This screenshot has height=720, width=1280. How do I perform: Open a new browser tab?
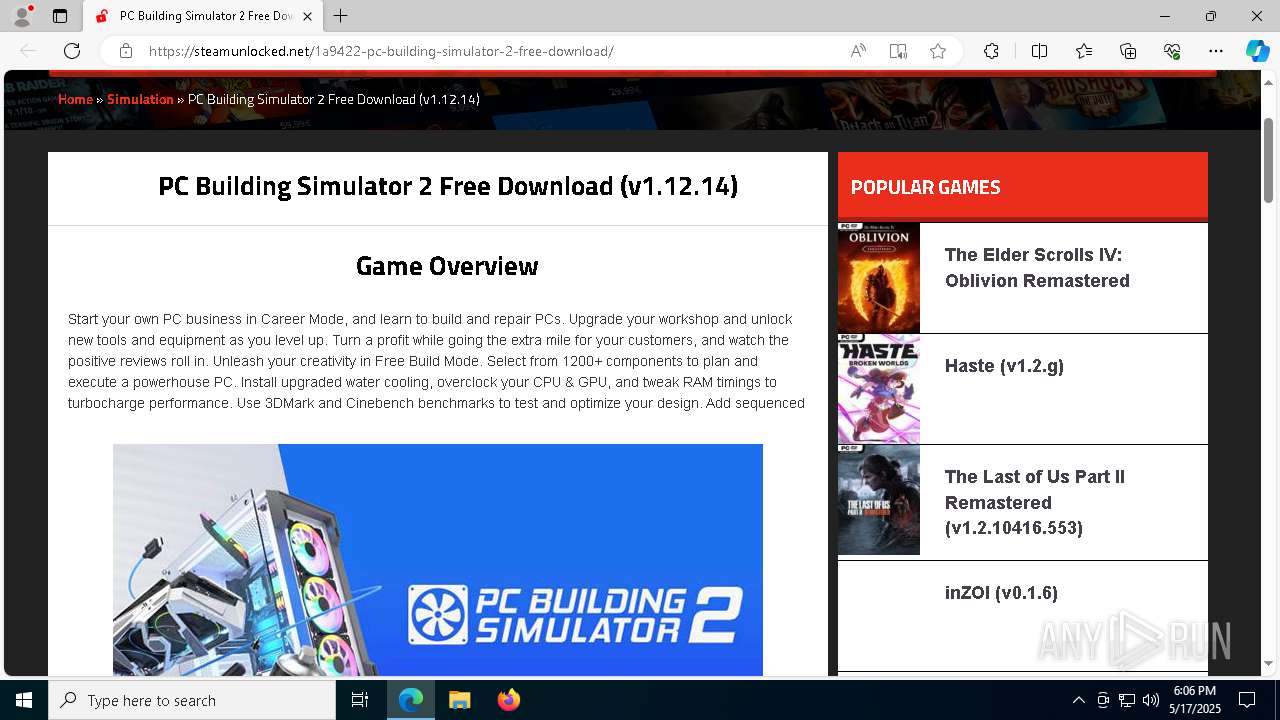pos(341,16)
